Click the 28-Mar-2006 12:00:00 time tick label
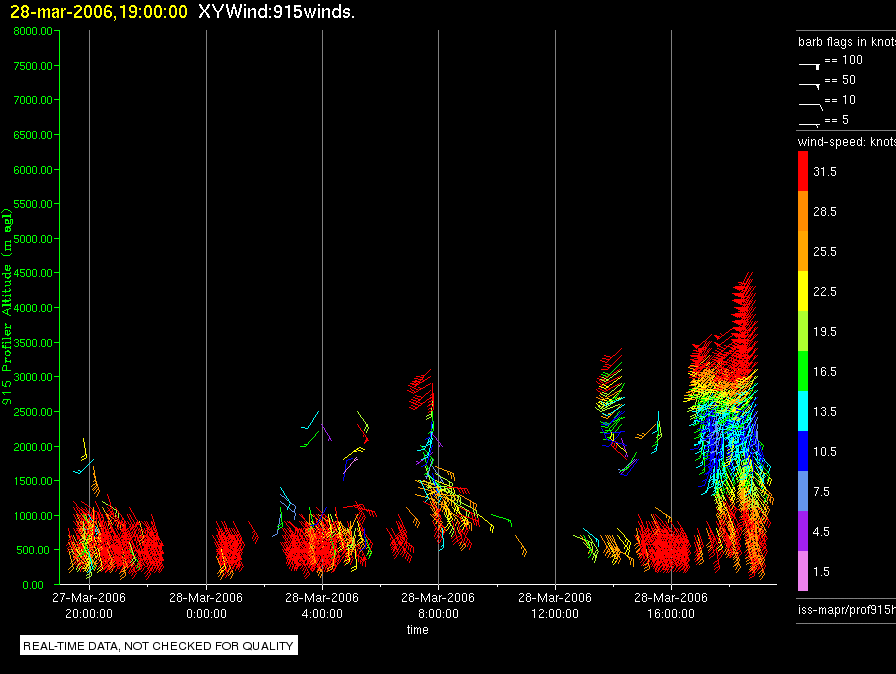Image resolution: width=896 pixels, height=674 pixels. pyautogui.click(x=555, y=605)
